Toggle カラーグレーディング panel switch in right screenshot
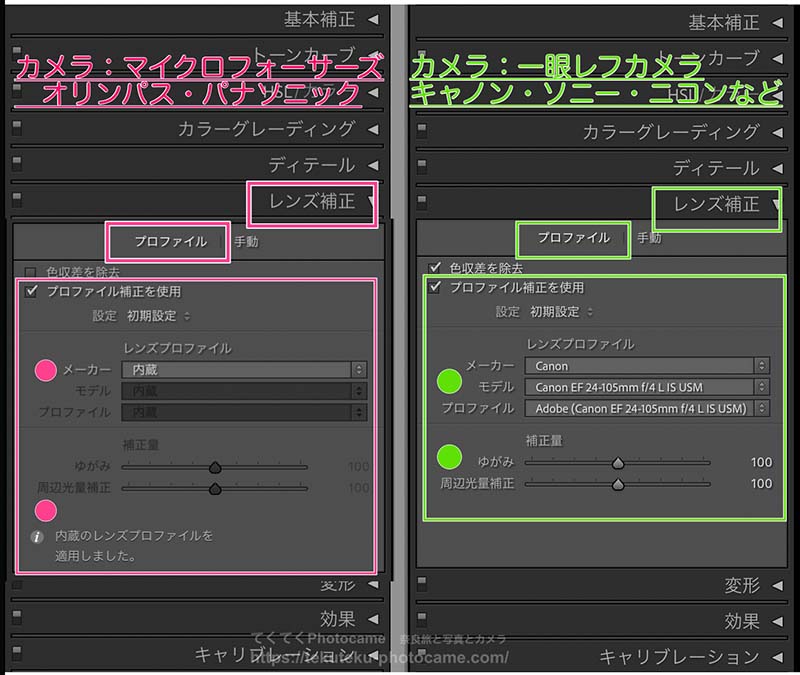Image resolution: width=800 pixels, height=675 pixels. pyautogui.click(x=421, y=131)
